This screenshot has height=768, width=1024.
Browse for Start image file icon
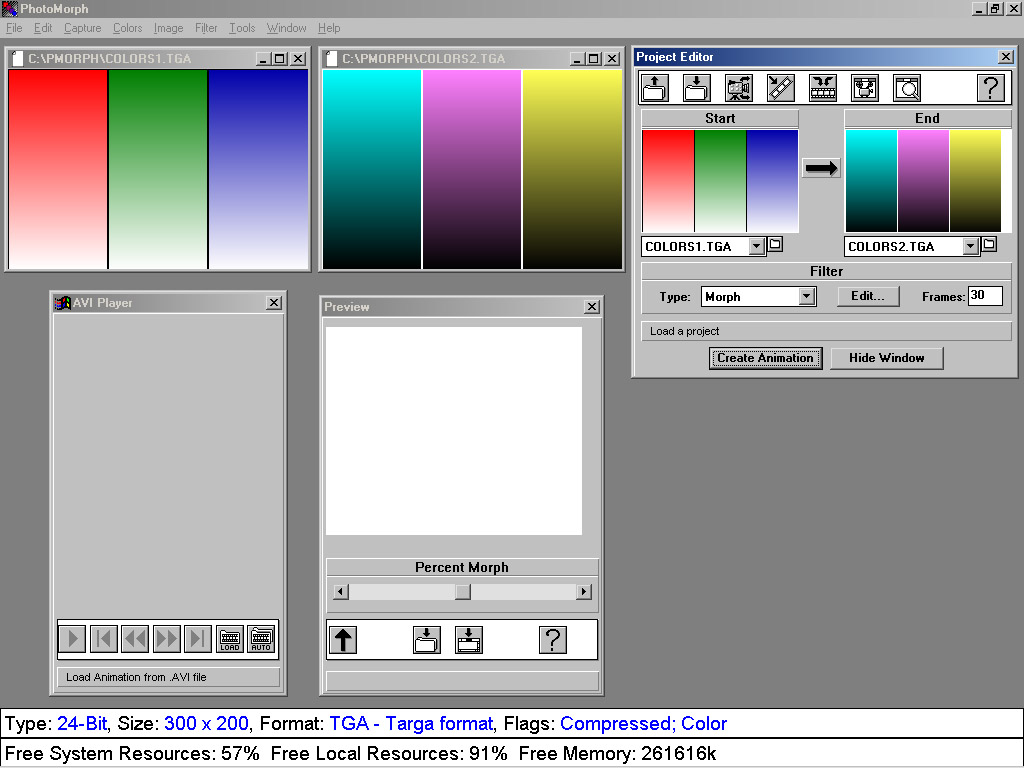point(775,245)
